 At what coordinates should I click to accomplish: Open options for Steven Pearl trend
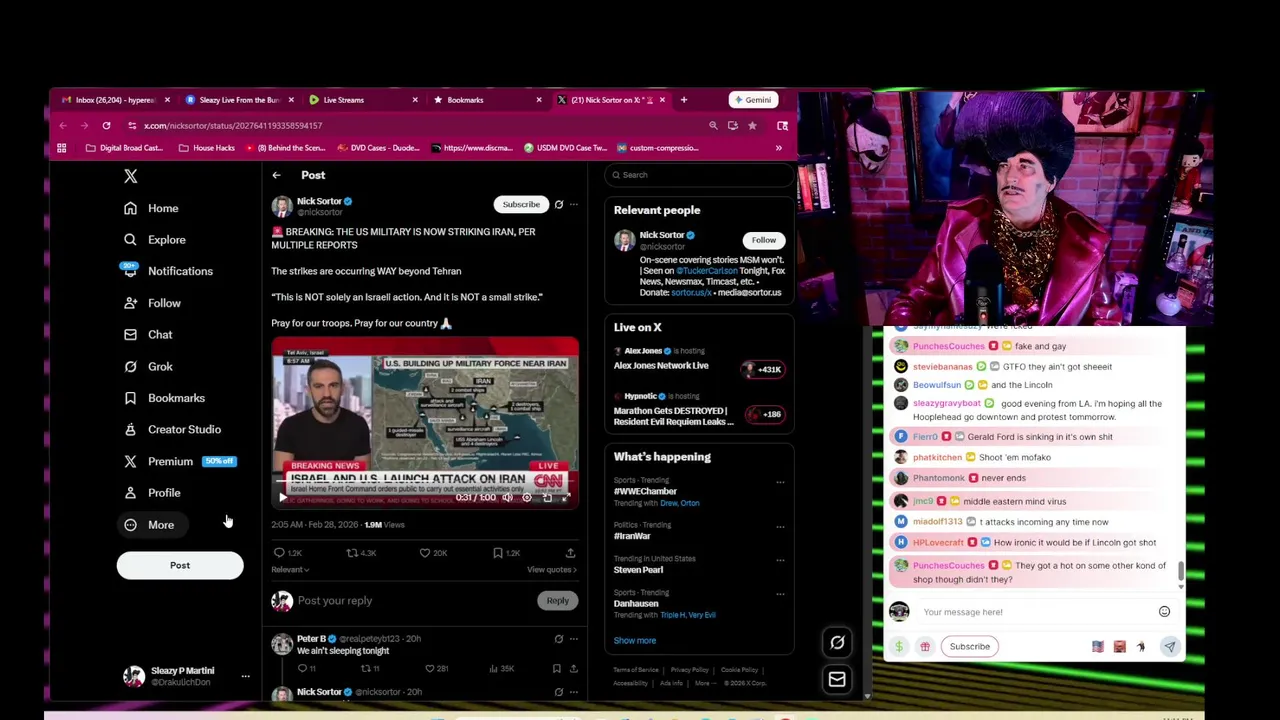coord(780,560)
